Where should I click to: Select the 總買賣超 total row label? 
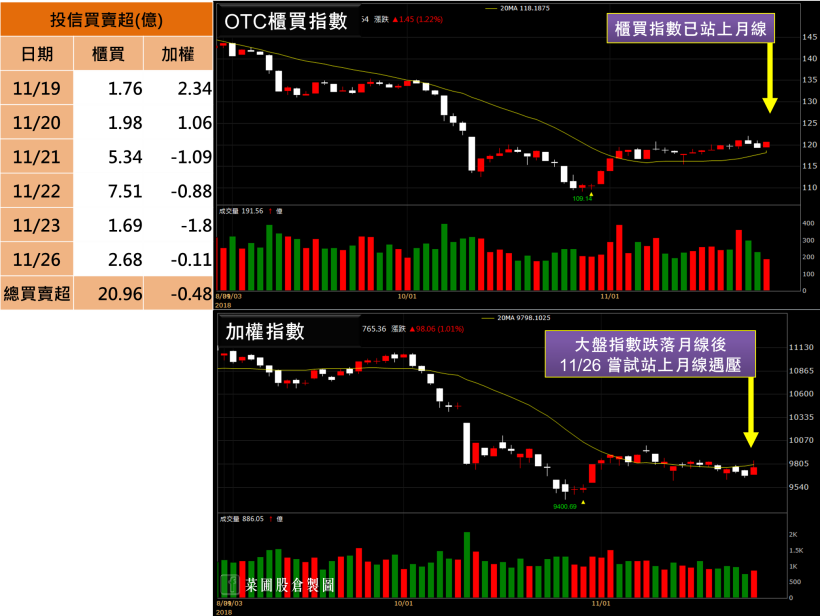[x=37, y=293]
